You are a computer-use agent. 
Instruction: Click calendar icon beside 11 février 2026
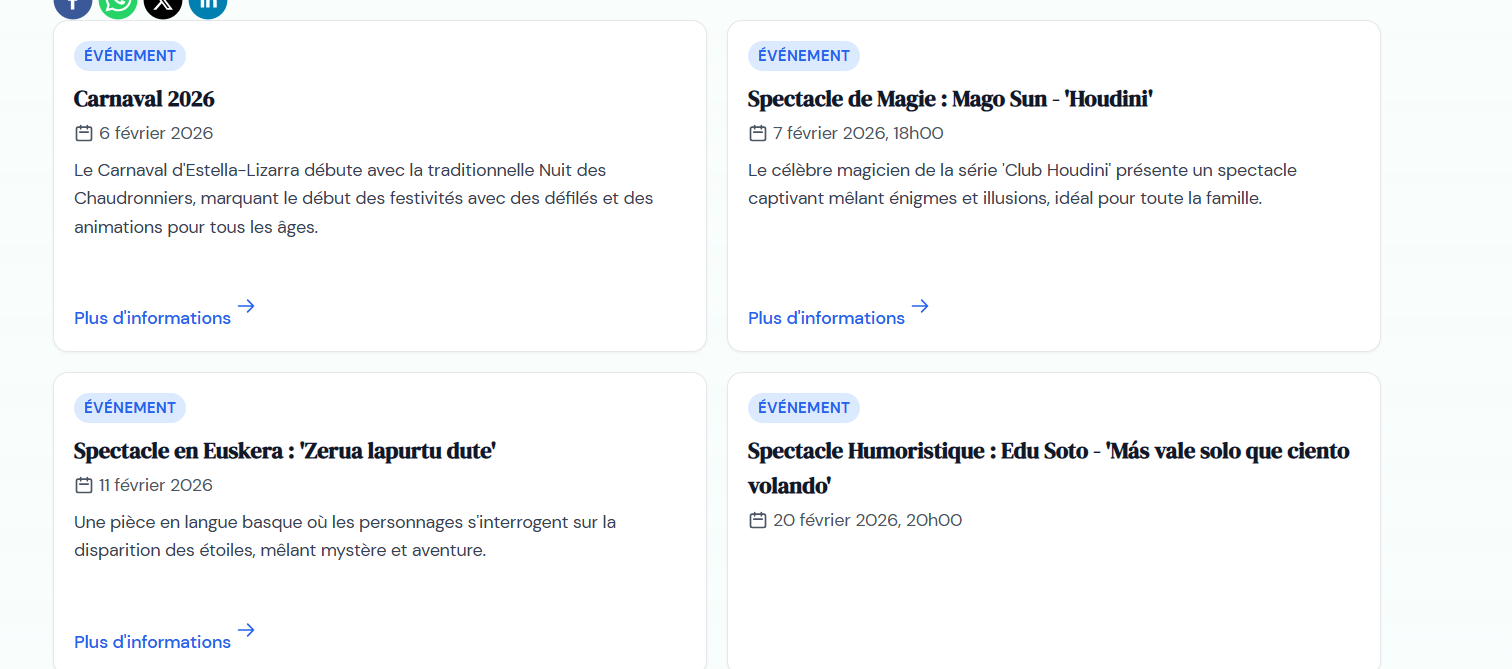pos(84,485)
